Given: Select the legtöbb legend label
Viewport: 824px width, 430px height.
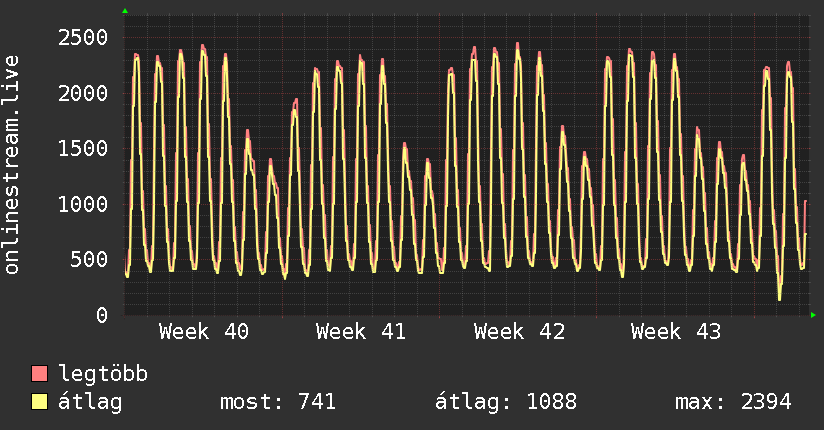Looking at the screenshot, I should [103, 374].
